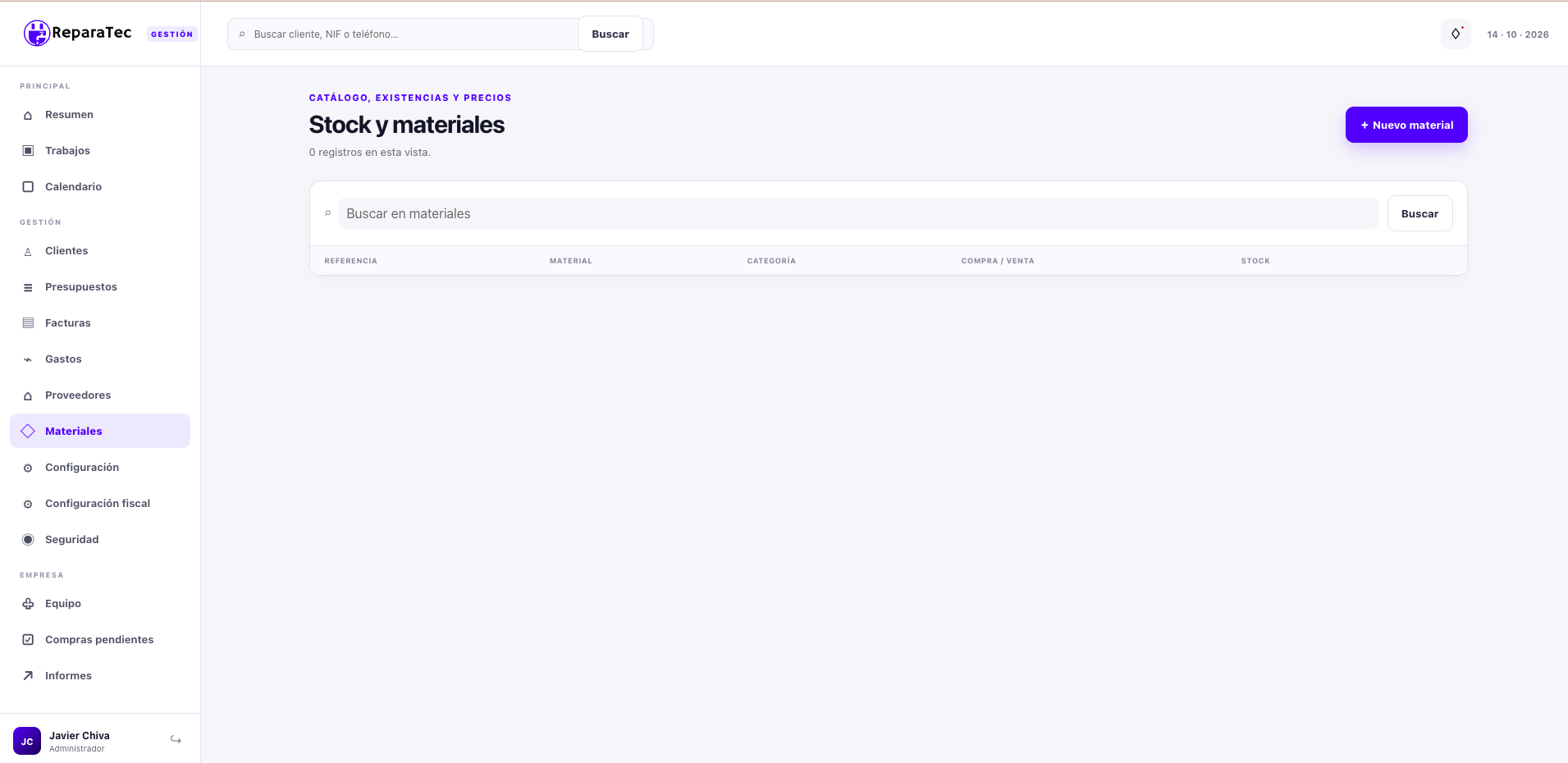Click the Trabajos sidebar icon
Viewport: 1568px width, 763px height.
coord(28,151)
